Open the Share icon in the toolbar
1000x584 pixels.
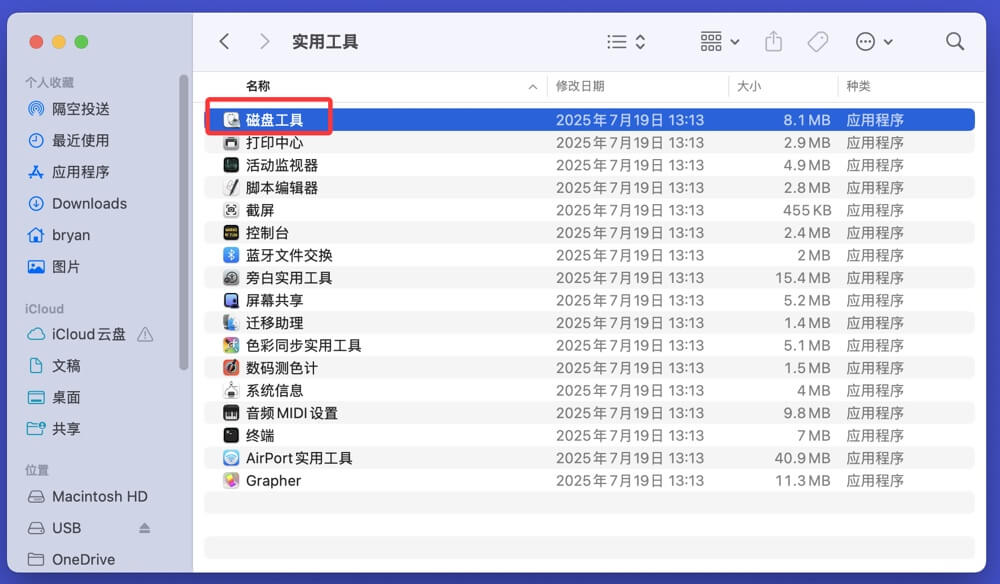pyautogui.click(x=773, y=41)
